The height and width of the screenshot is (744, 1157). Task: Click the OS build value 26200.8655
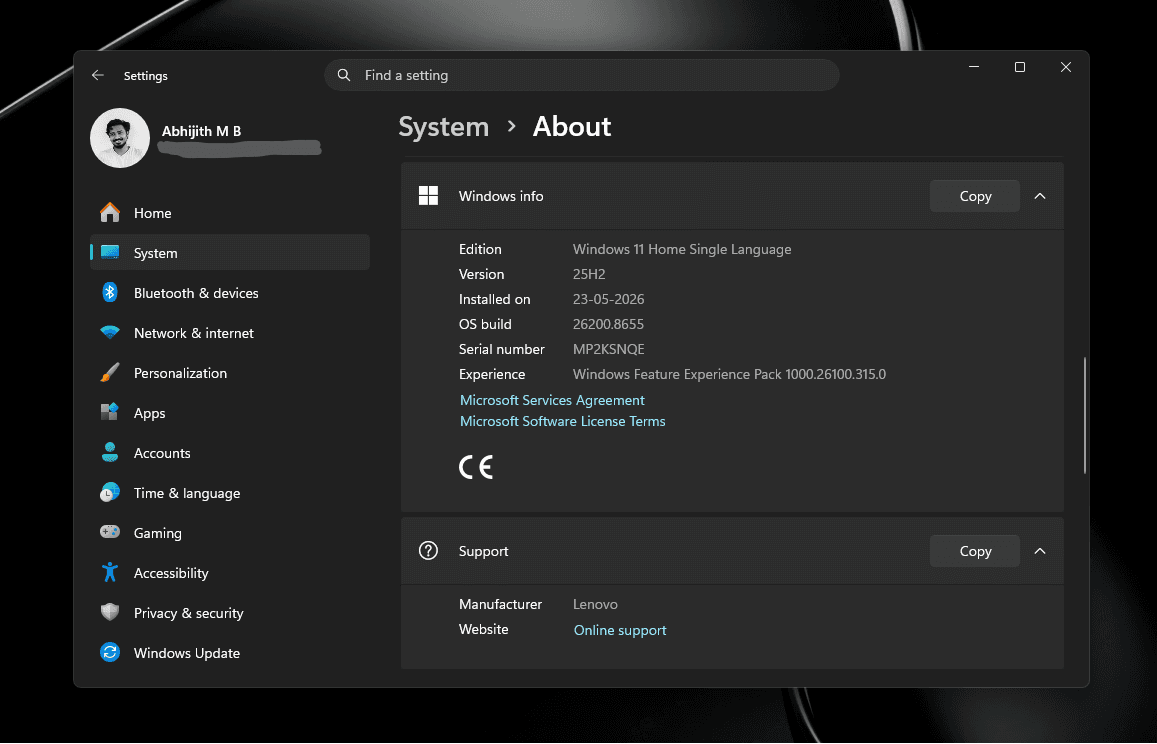click(608, 324)
